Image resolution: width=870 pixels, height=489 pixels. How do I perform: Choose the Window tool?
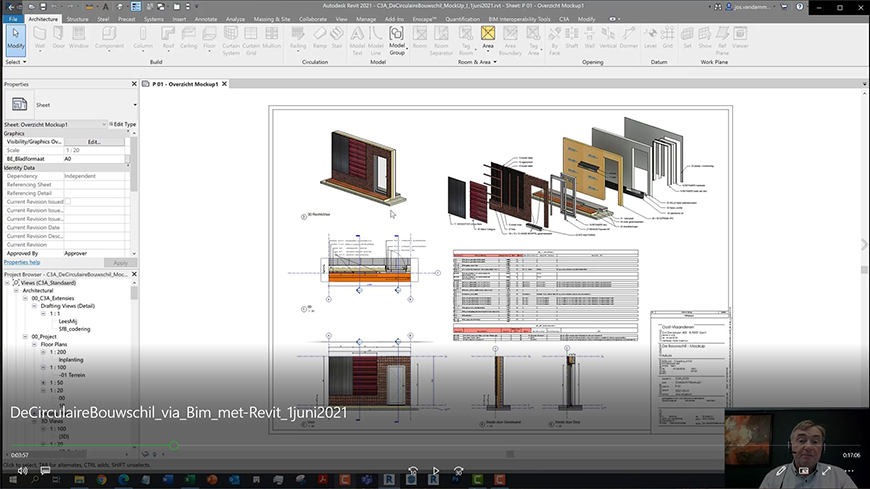click(x=79, y=38)
